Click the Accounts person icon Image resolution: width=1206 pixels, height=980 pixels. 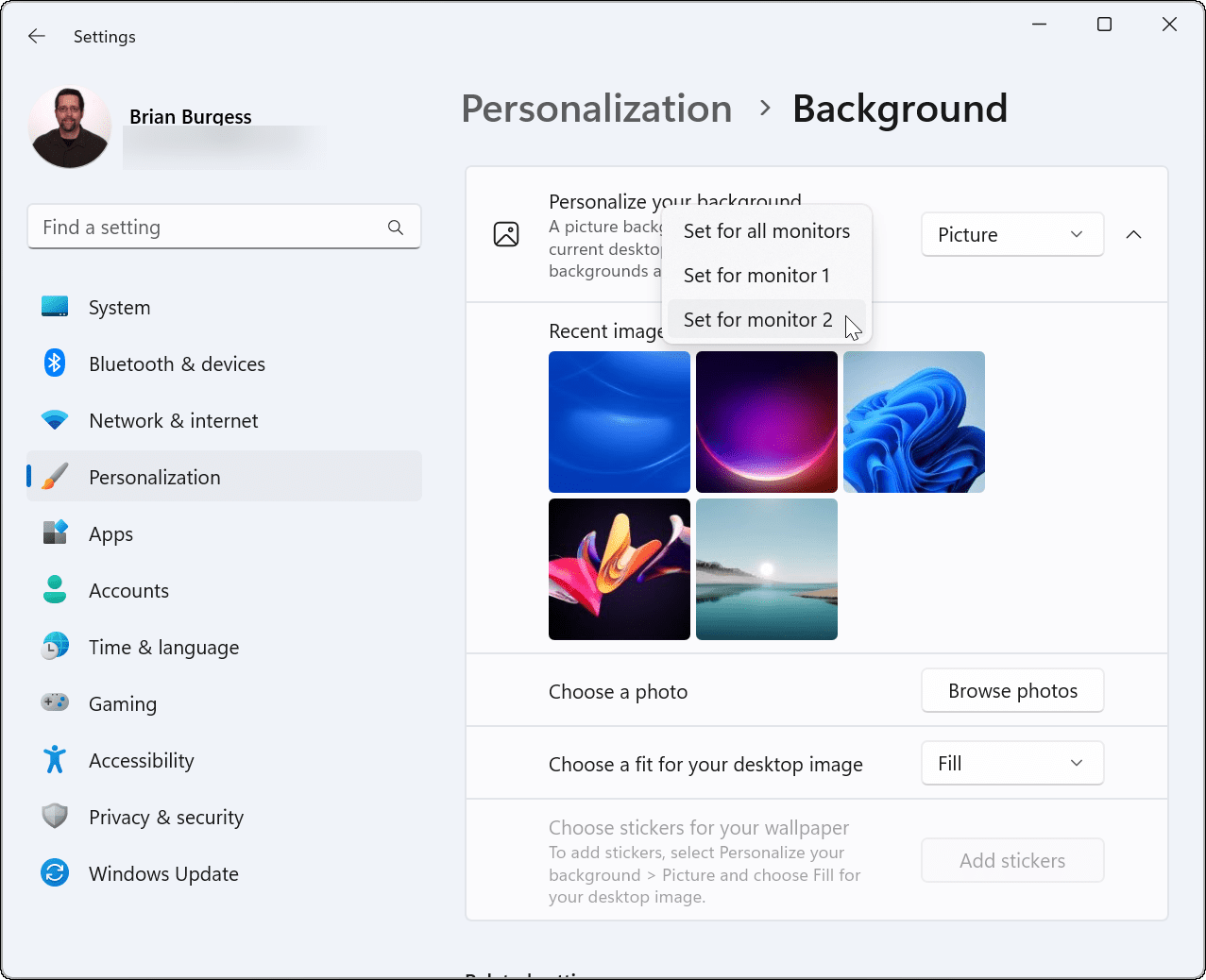pos(55,590)
